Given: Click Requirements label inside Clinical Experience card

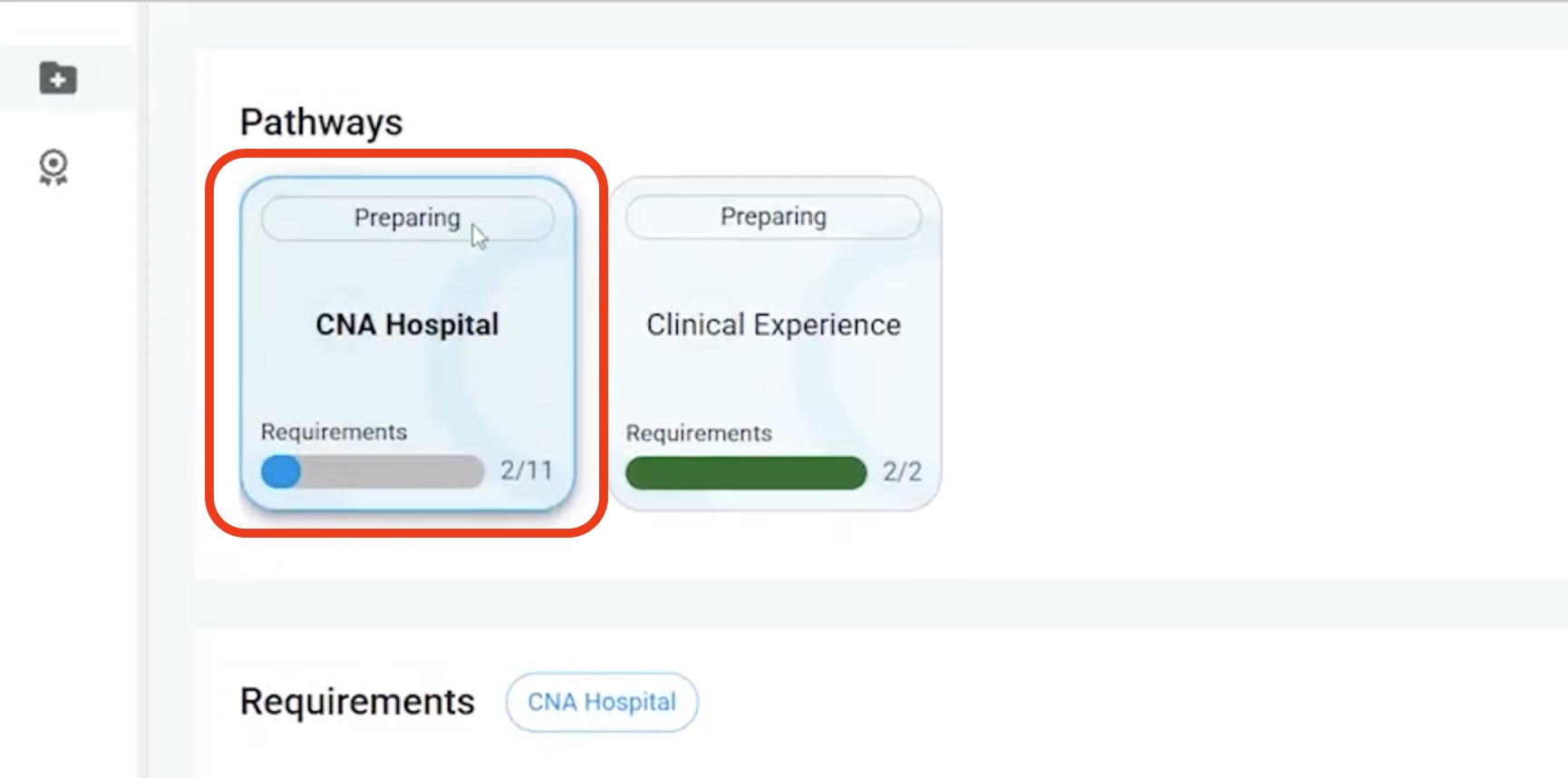Looking at the screenshot, I should [699, 433].
